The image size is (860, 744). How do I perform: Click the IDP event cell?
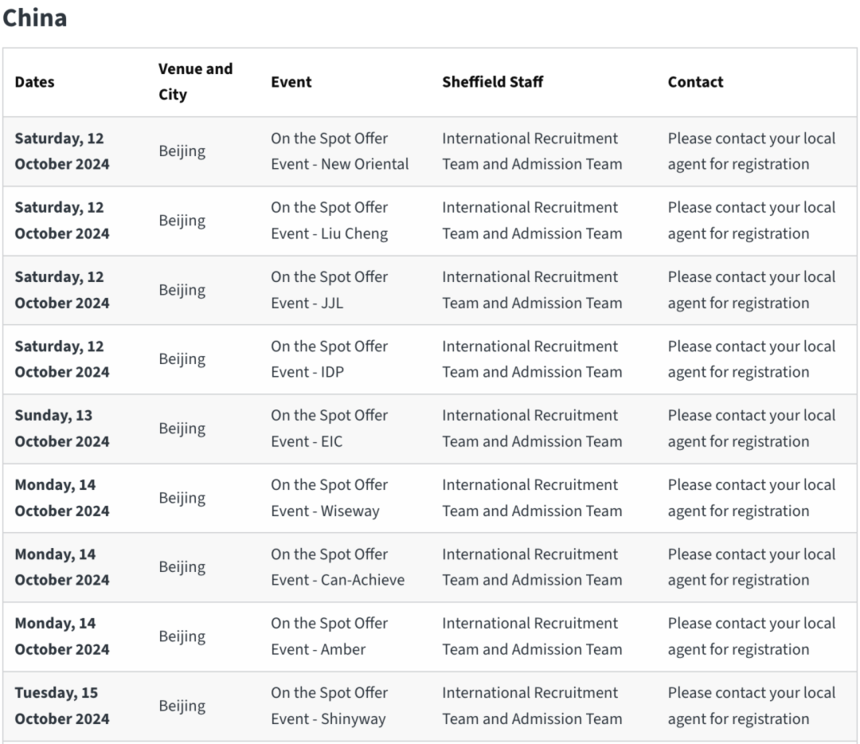(x=329, y=359)
